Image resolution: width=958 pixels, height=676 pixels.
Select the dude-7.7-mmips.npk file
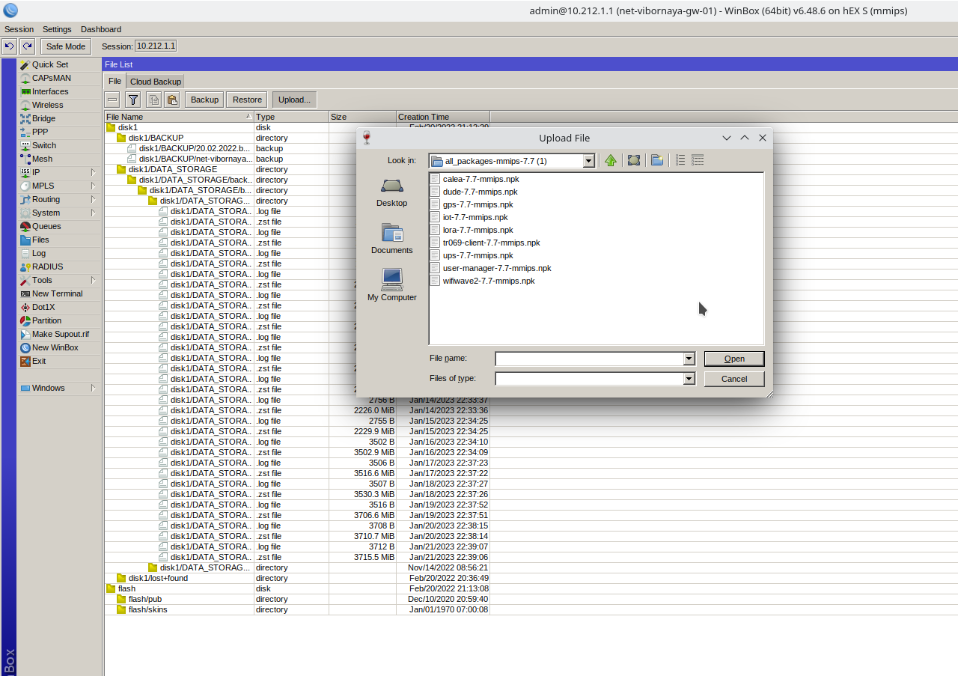[480, 191]
